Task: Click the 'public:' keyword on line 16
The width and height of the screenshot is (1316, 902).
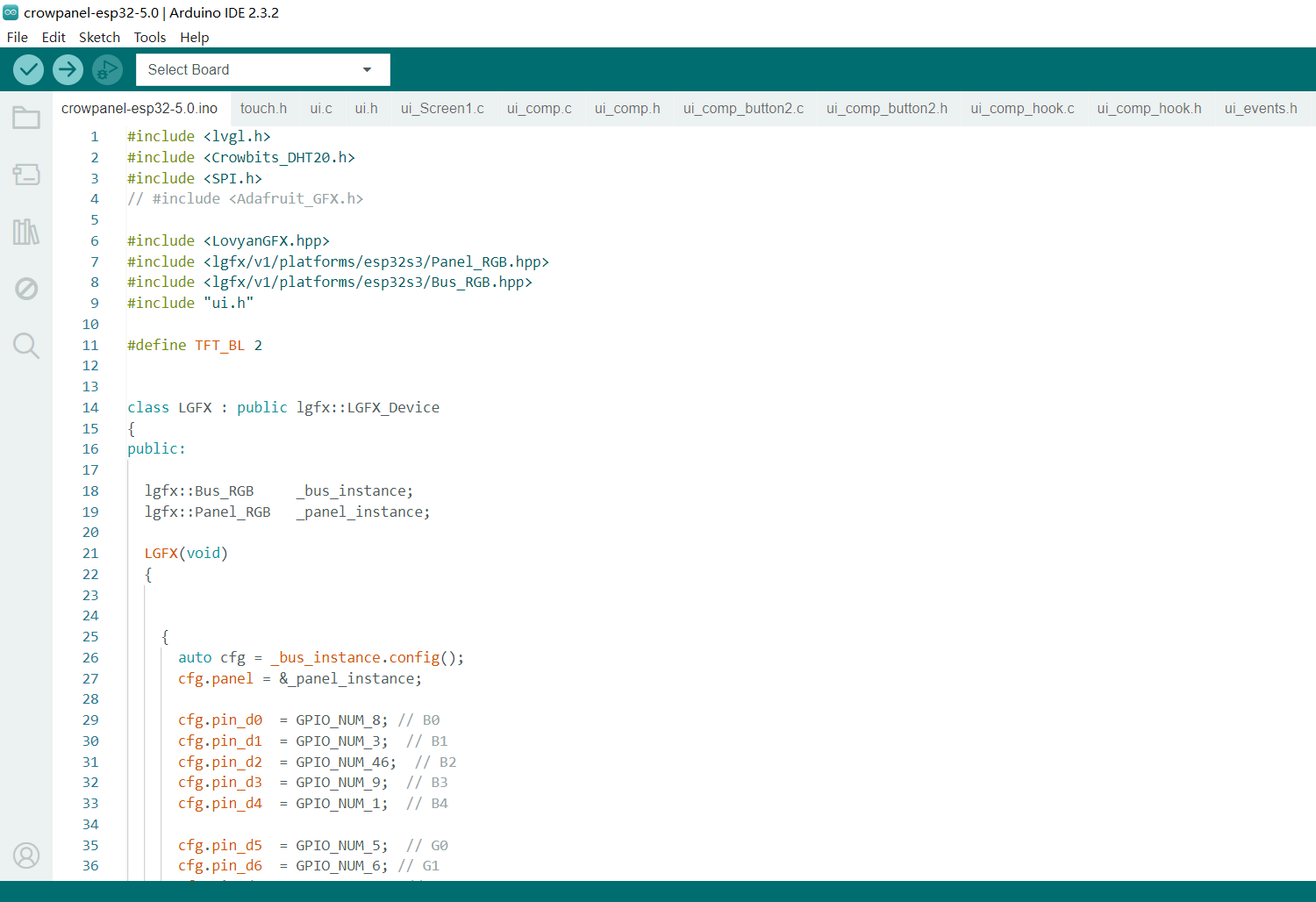Action: [157, 449]
